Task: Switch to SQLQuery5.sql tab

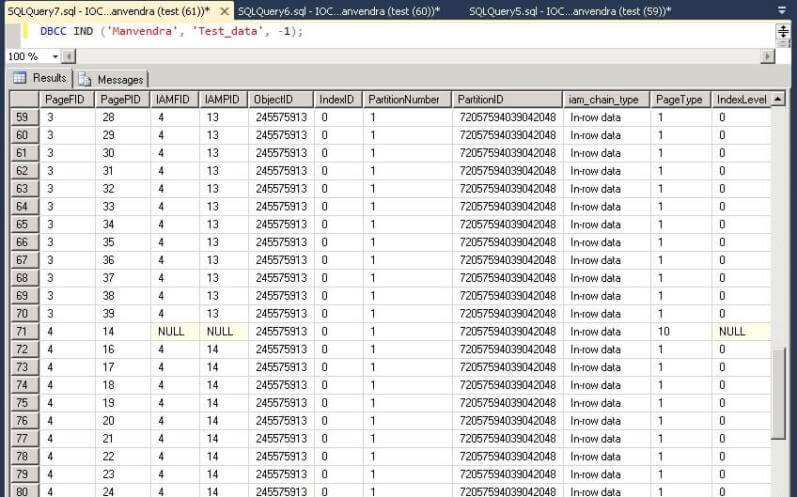Action: pyautogui.click(x=570, y=10)
